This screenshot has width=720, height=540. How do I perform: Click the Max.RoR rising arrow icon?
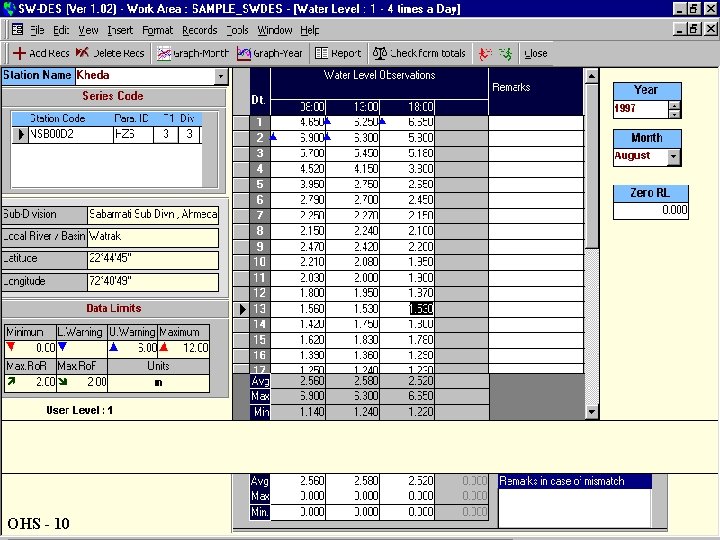[x=11, y=381]
